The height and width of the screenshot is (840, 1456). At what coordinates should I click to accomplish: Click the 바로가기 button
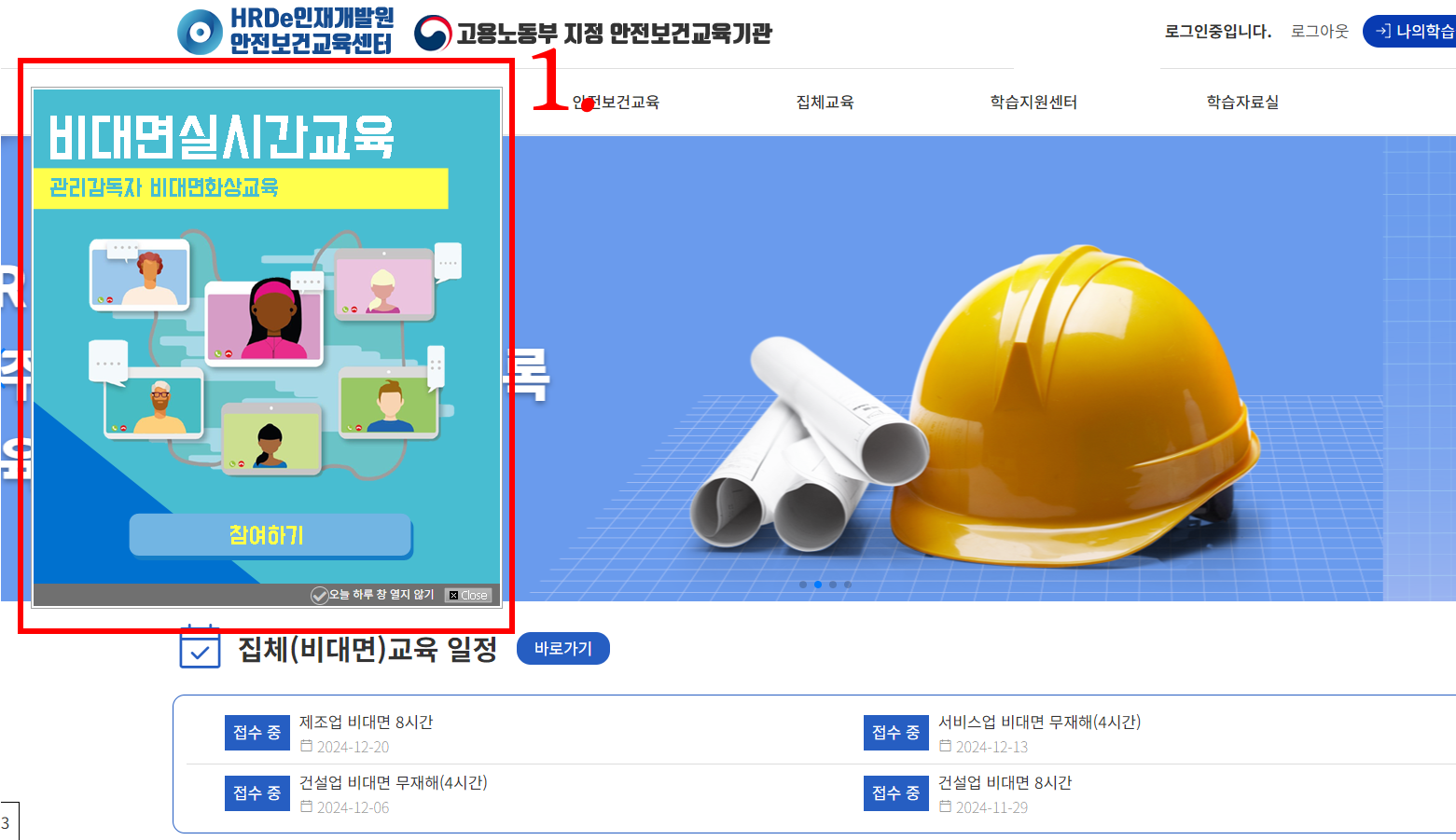click(x=563, y=648)
